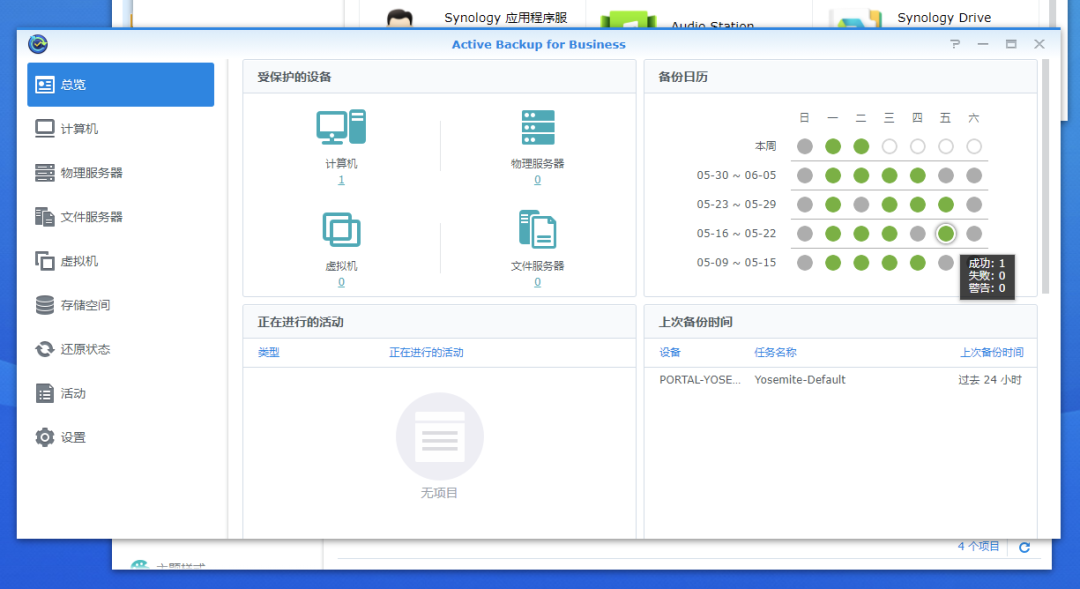Refresh the list with the reload icon

pos(1023,547)
